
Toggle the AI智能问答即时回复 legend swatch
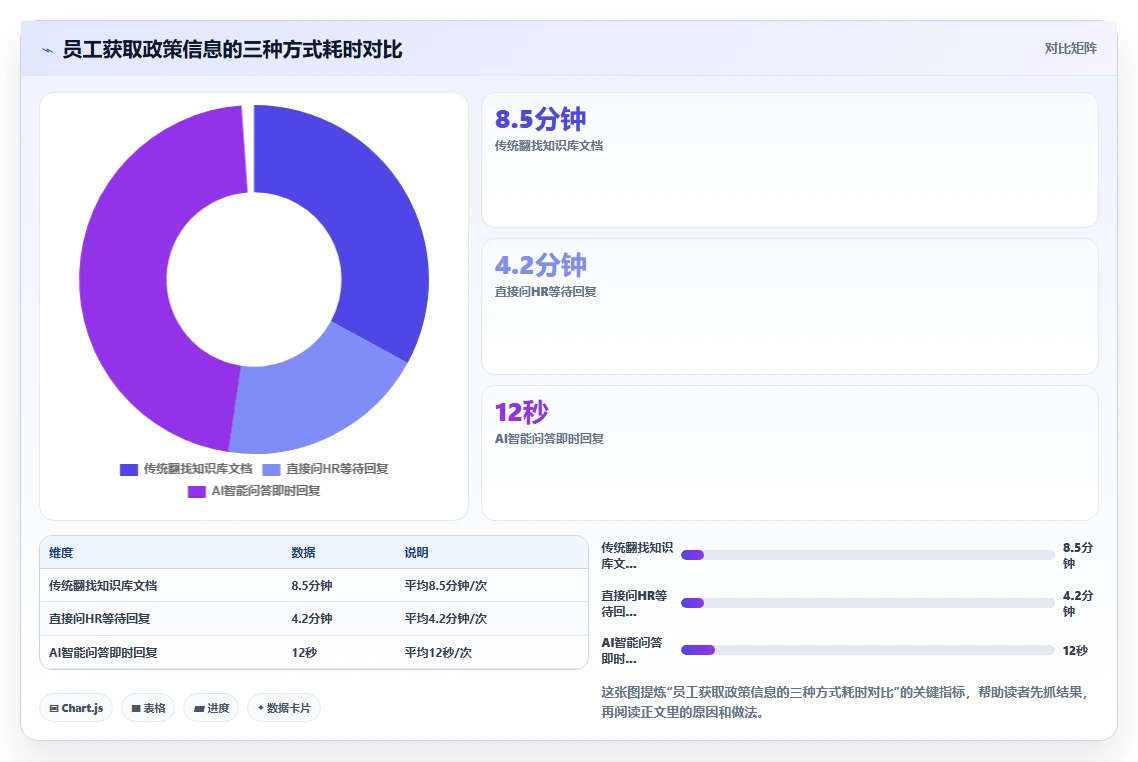197,492
